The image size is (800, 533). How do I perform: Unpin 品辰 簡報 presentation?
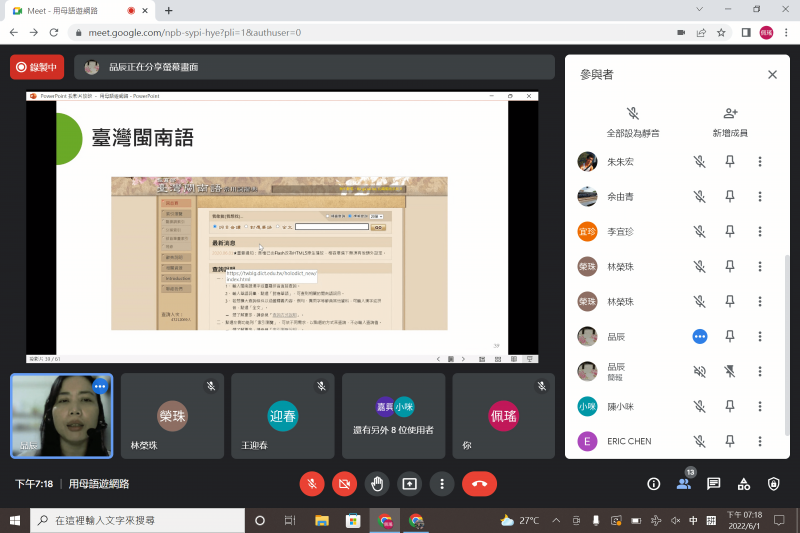730,371
